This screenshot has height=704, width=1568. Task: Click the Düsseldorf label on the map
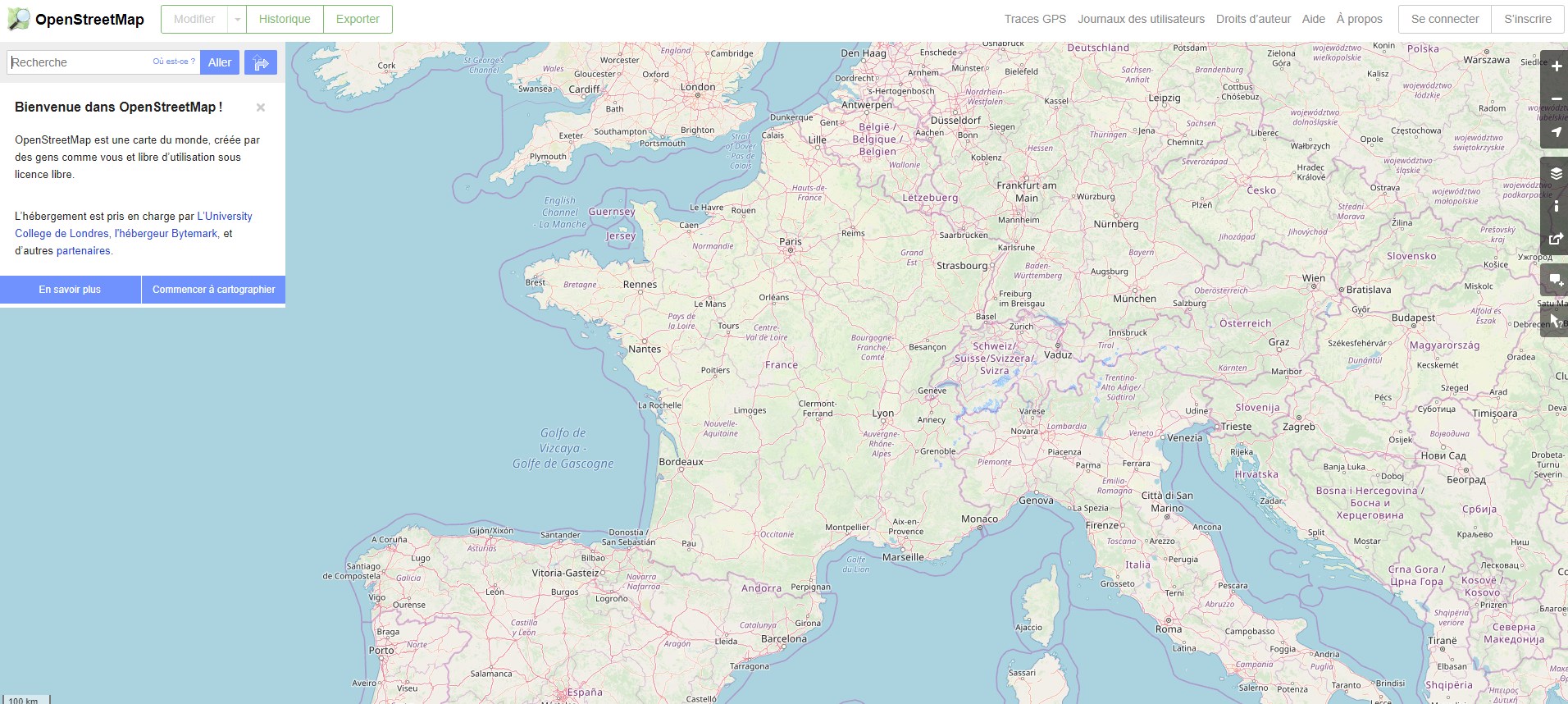click(955, 120)
